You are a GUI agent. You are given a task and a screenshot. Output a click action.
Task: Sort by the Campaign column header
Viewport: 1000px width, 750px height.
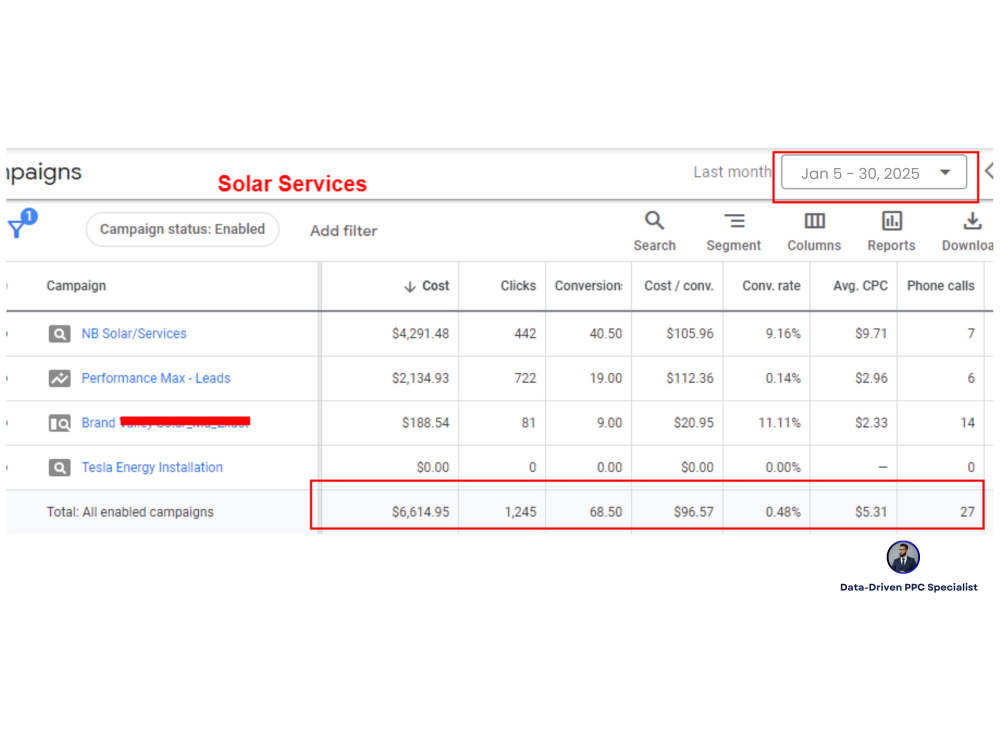(x=76, y=286)
